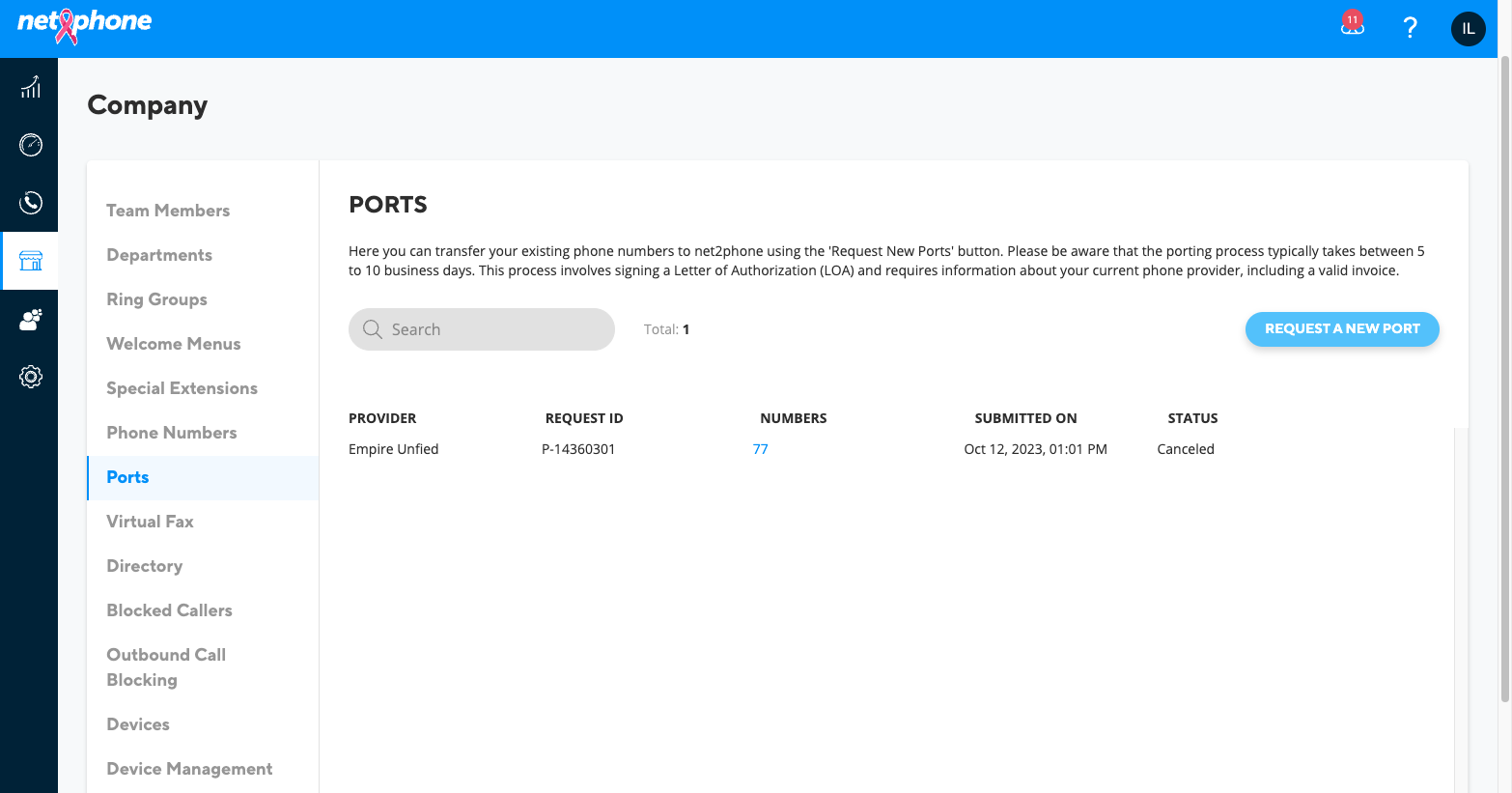
Task: Open the Directory section
Action: [x=144, y=566]
